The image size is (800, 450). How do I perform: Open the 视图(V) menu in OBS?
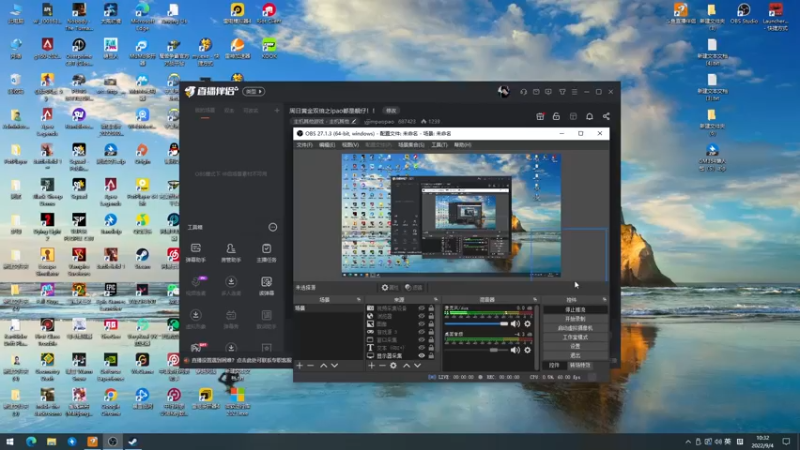click(350, 145)
